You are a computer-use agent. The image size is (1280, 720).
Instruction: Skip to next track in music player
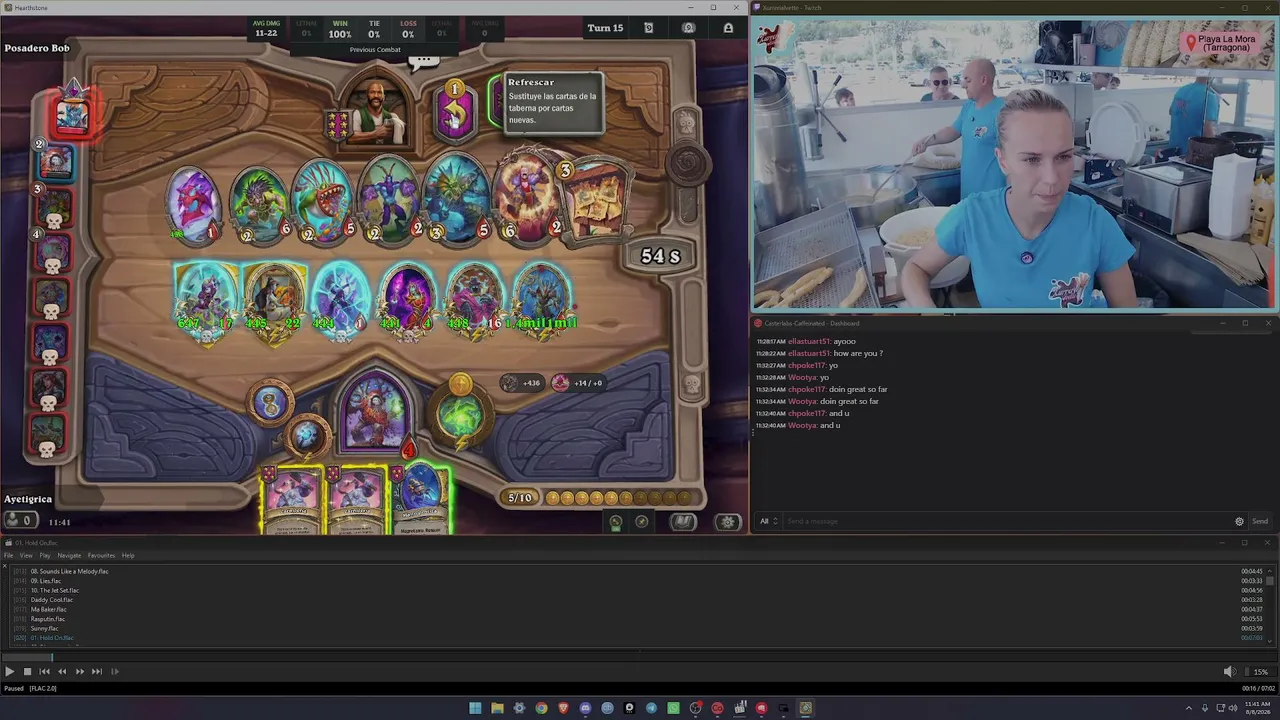pos(97,672)
